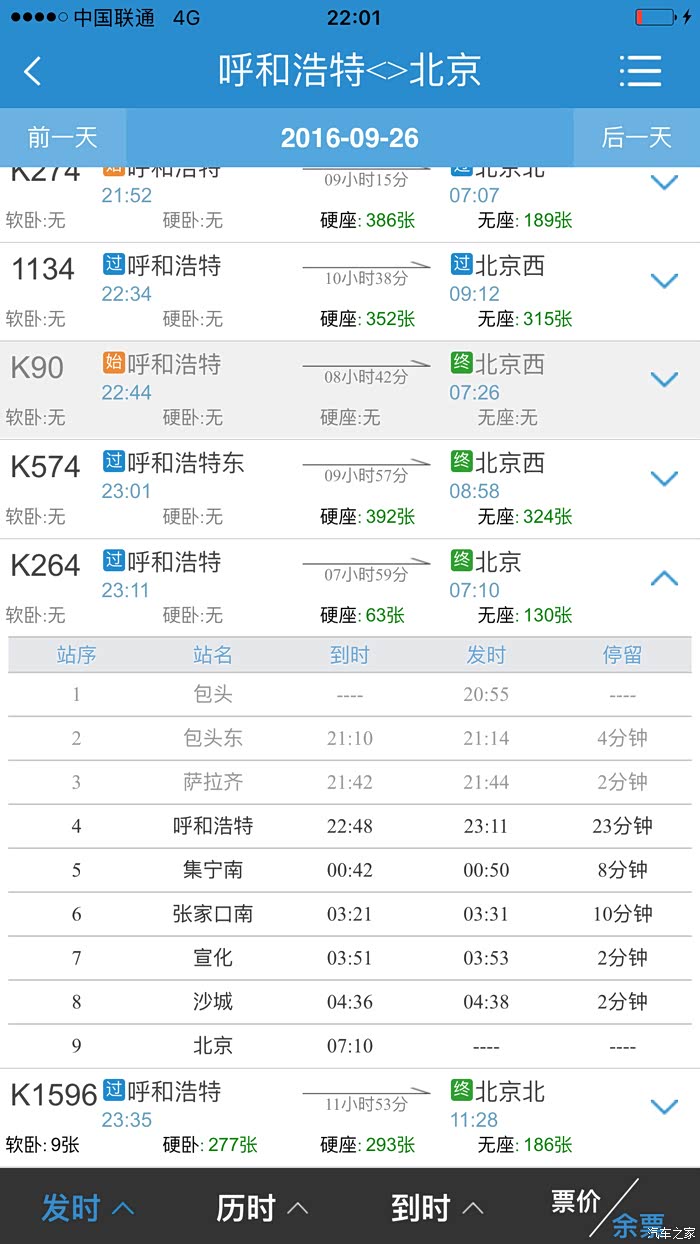The height and width of the screenshot is (1244, 700).
Task: Tap the battery icon in status bar
Action: pyautogui.click(x=656, y=18)
